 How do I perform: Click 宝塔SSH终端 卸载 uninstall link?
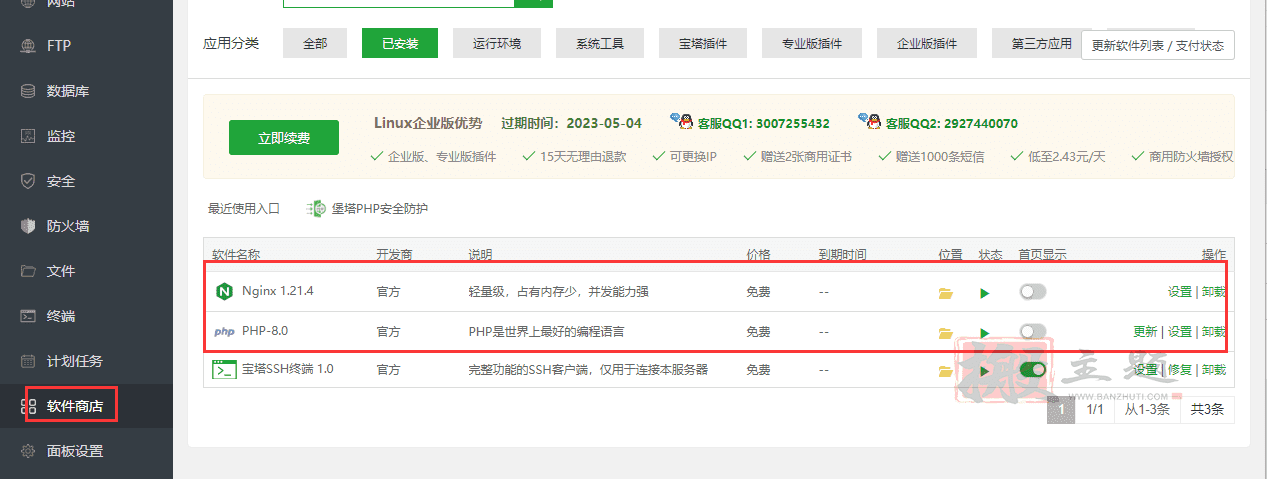click(1214, 370)
